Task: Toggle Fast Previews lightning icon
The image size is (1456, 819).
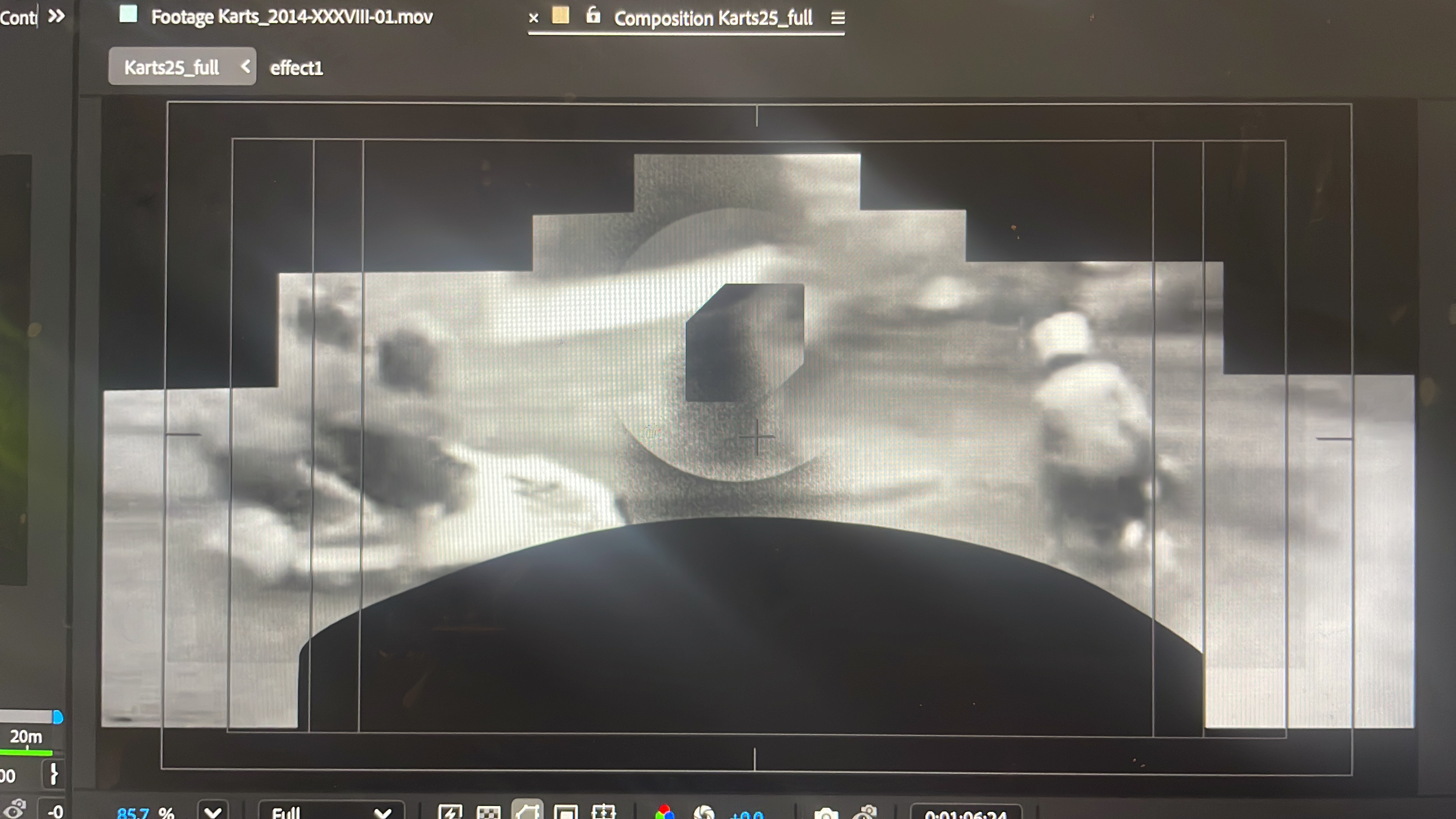Action: [450, 812]
